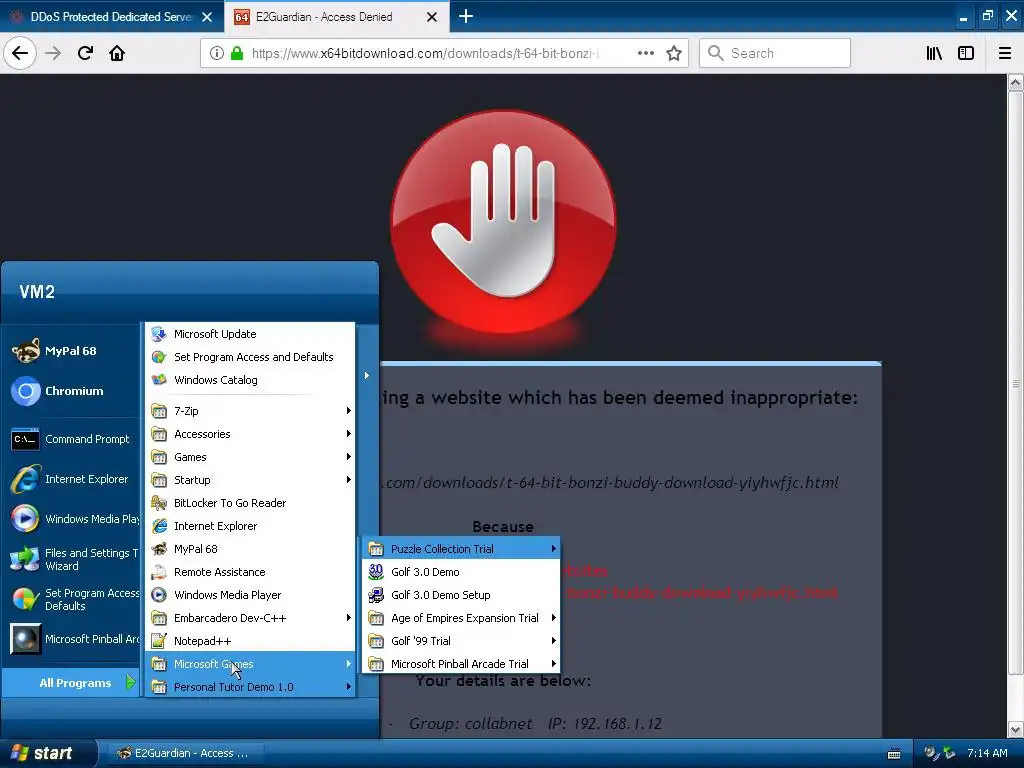Open BitLocker To Go Reader

[251, 503]
